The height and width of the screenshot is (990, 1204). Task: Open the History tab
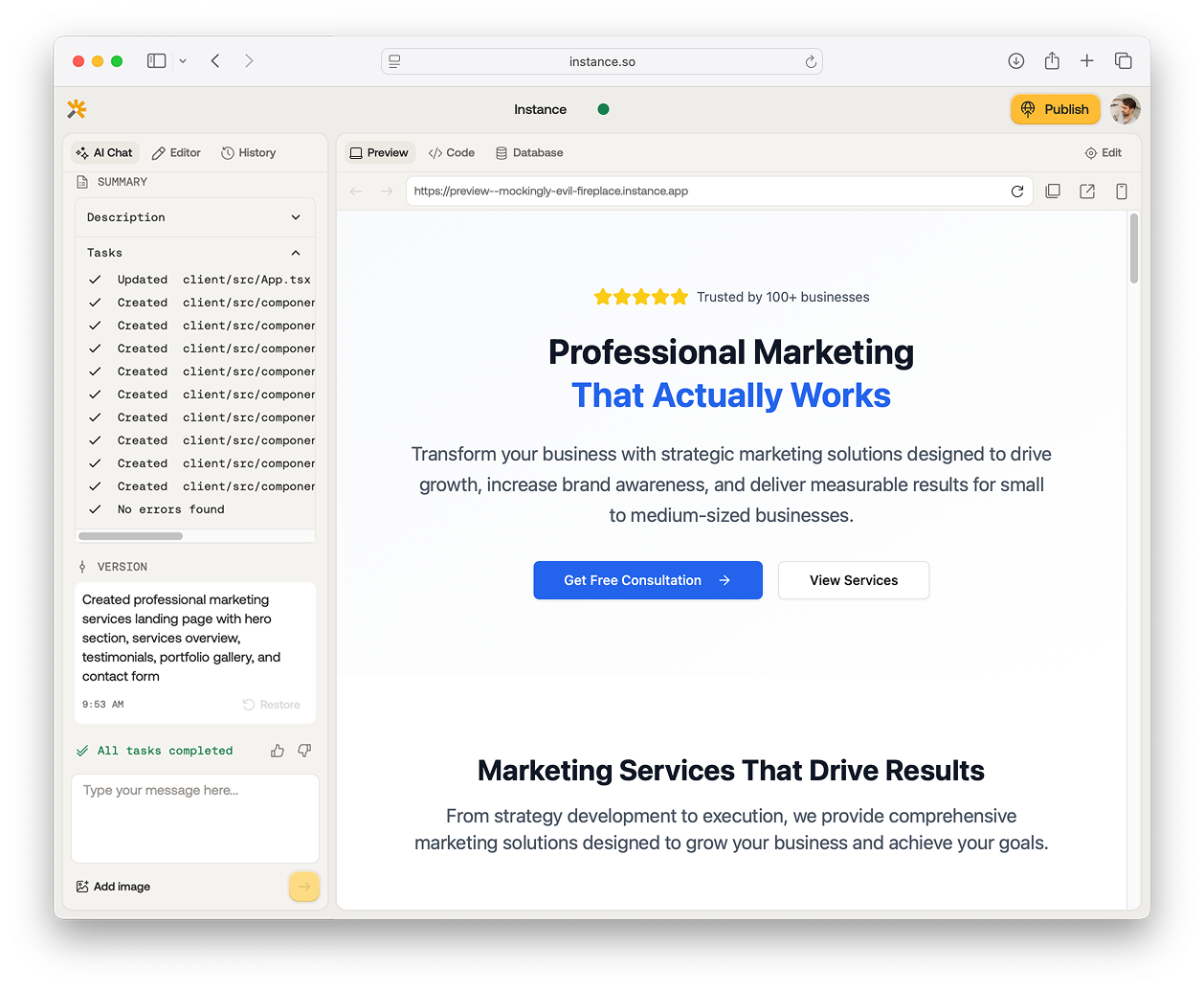point(249,153)
